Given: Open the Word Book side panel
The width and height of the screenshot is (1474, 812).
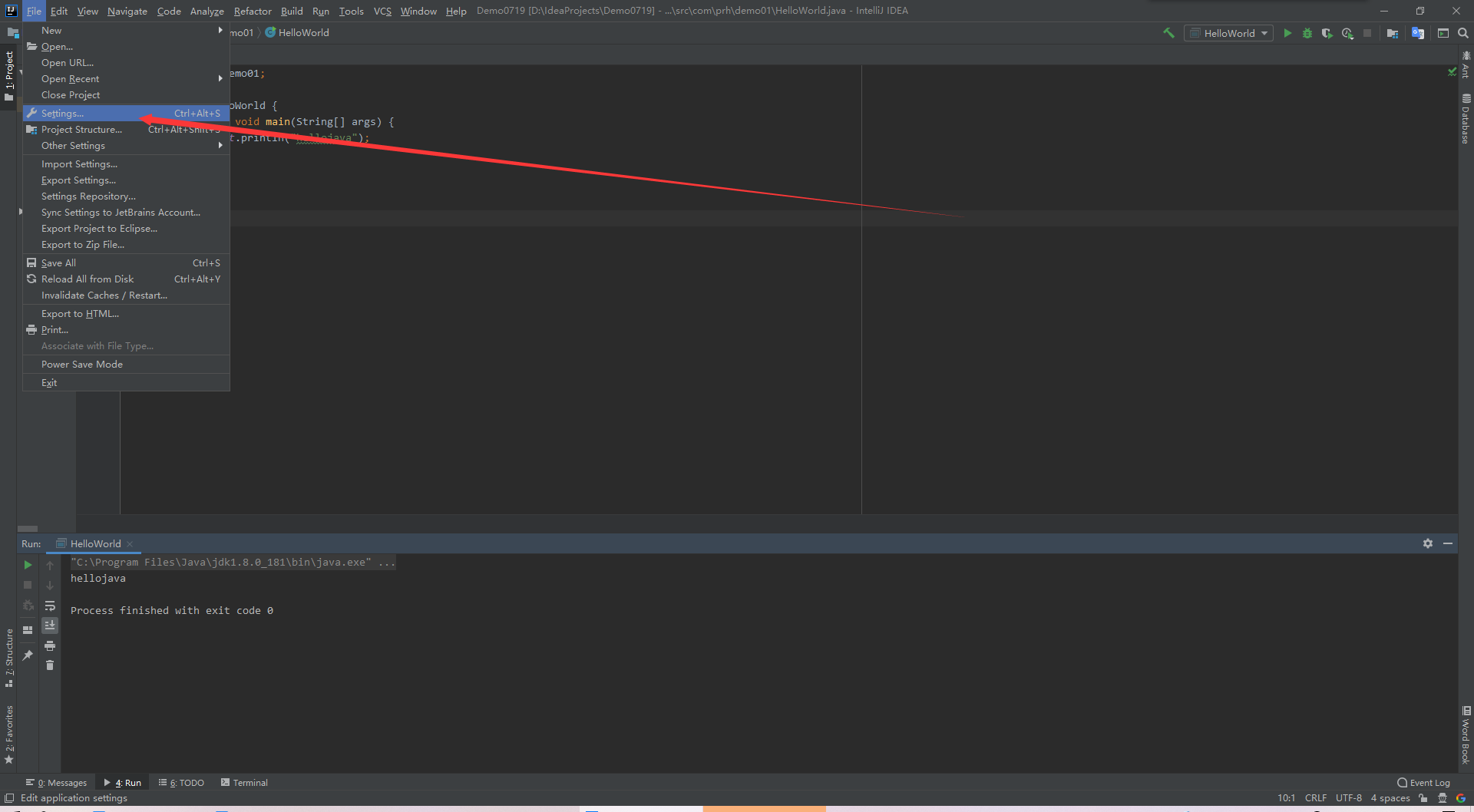Looking at the screenshot, I should coord(1466,734).
